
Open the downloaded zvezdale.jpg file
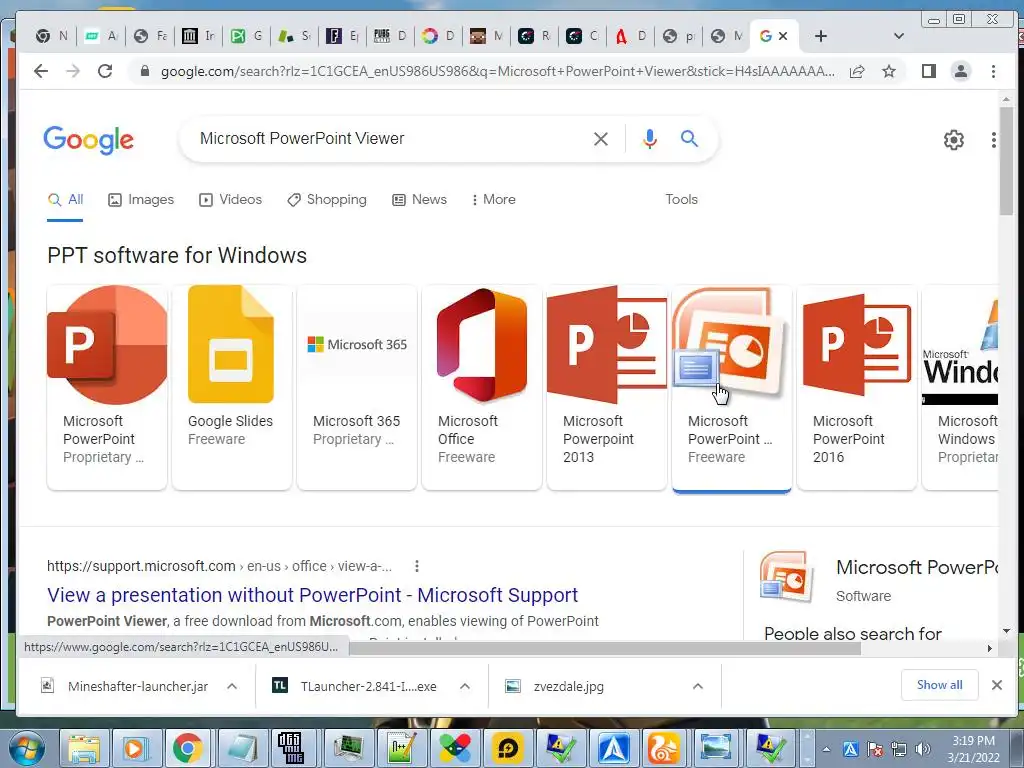click(568, 686)
